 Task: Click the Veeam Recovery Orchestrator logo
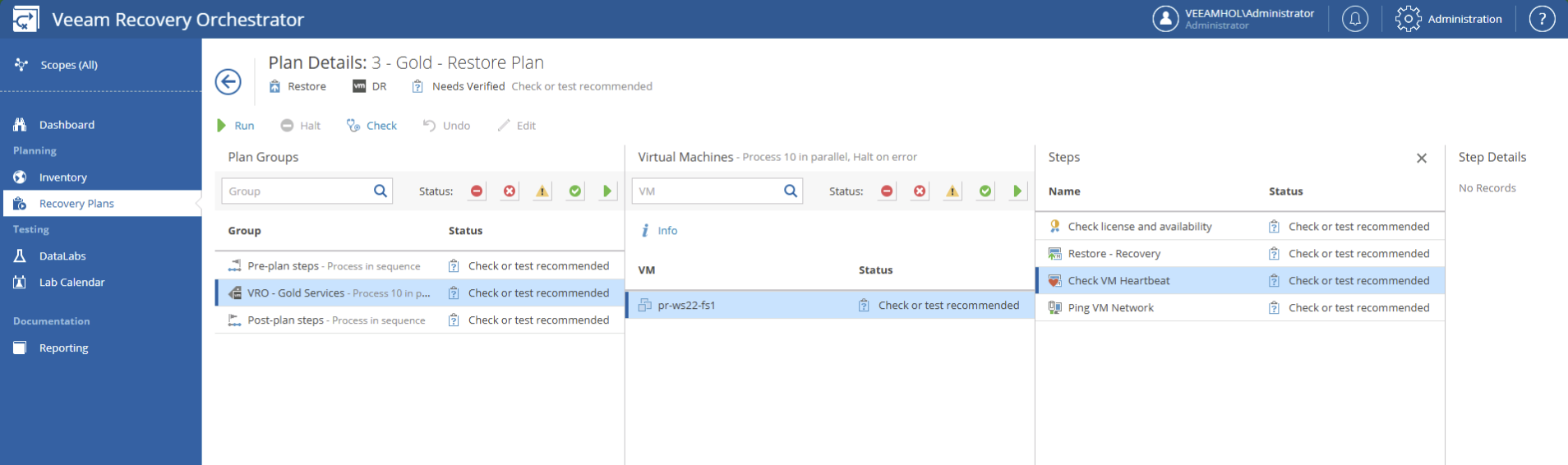25,19
